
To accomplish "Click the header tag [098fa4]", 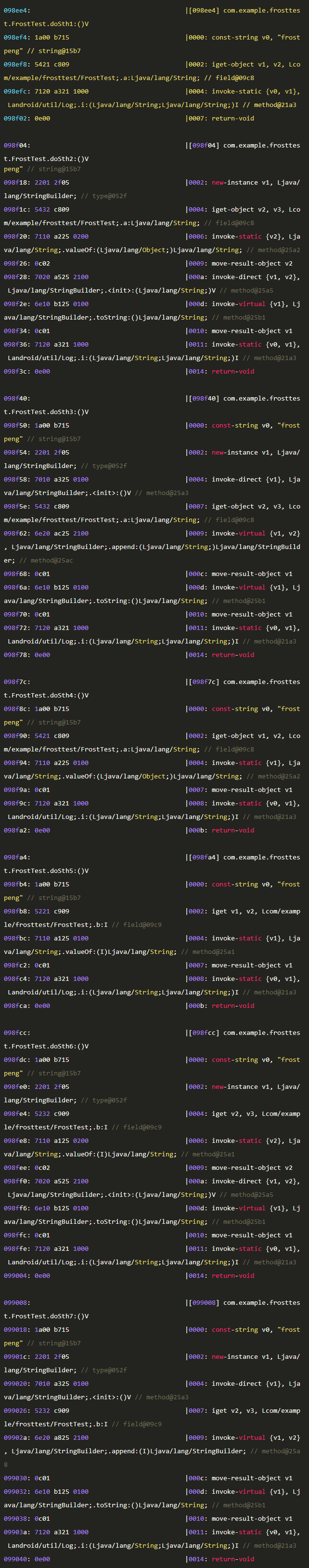I will tap(204, 857).
